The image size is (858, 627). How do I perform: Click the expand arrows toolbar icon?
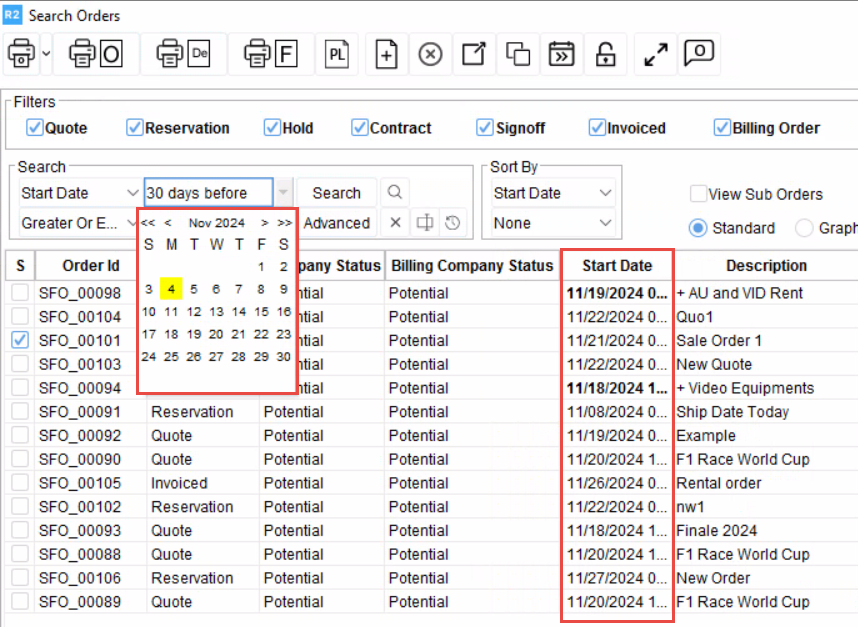pyautogui.click(x=656, y=55)
